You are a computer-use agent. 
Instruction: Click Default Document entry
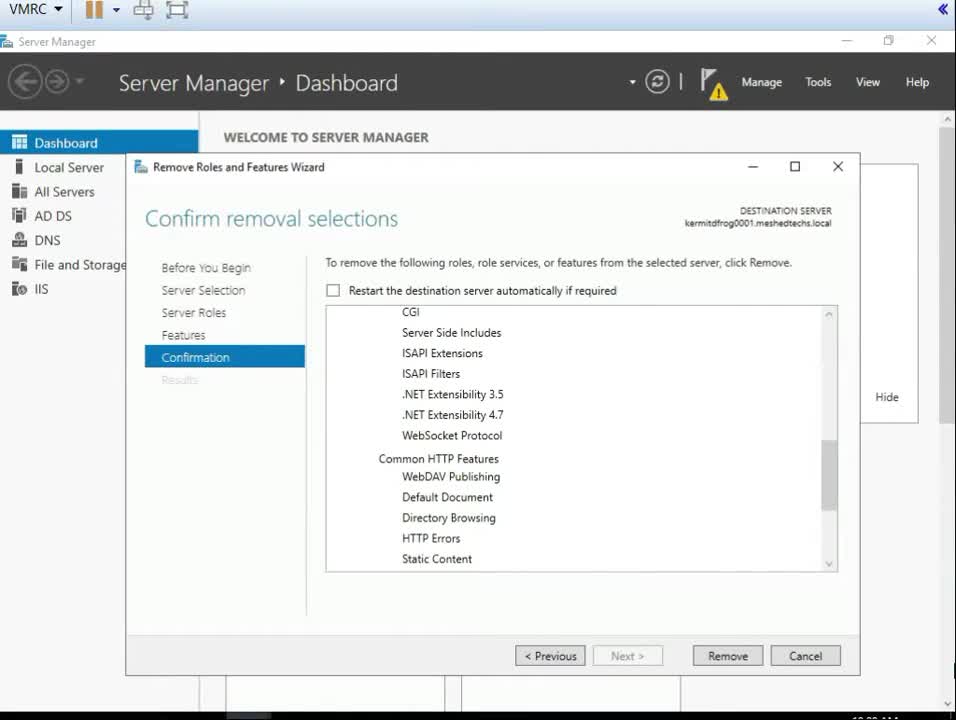coord(447,497)
